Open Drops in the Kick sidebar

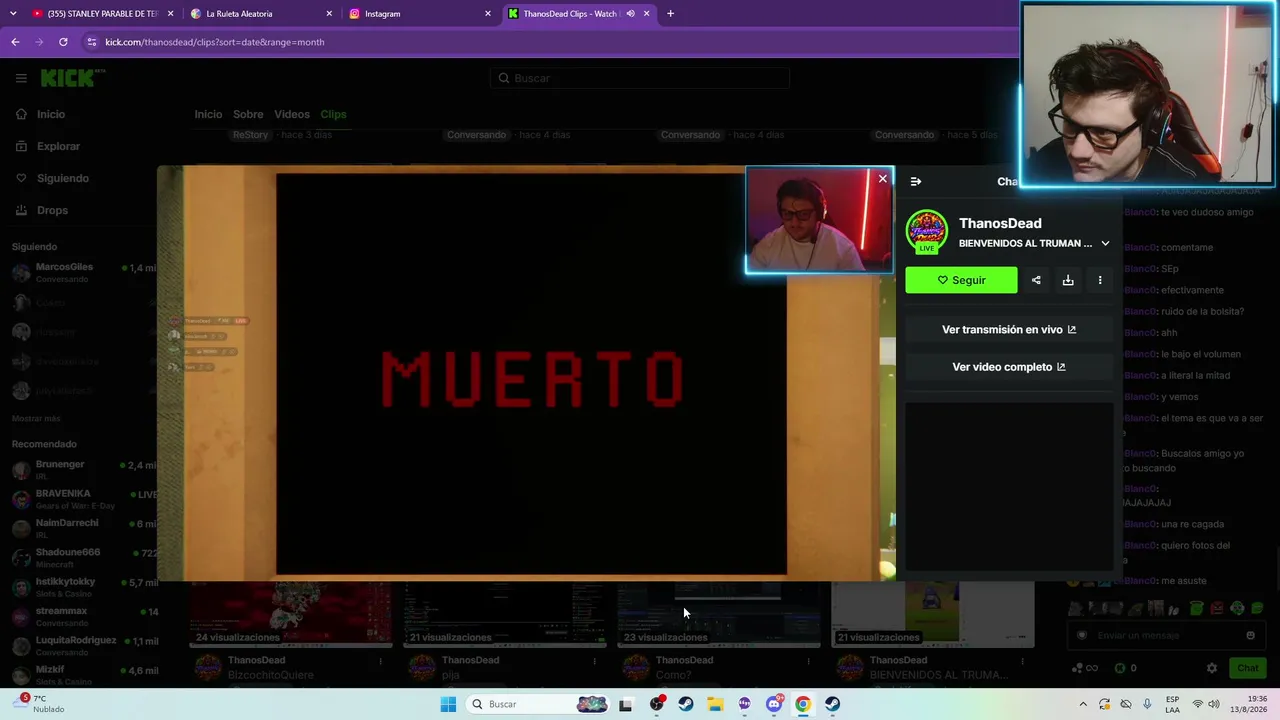click(x=42, y=210)
